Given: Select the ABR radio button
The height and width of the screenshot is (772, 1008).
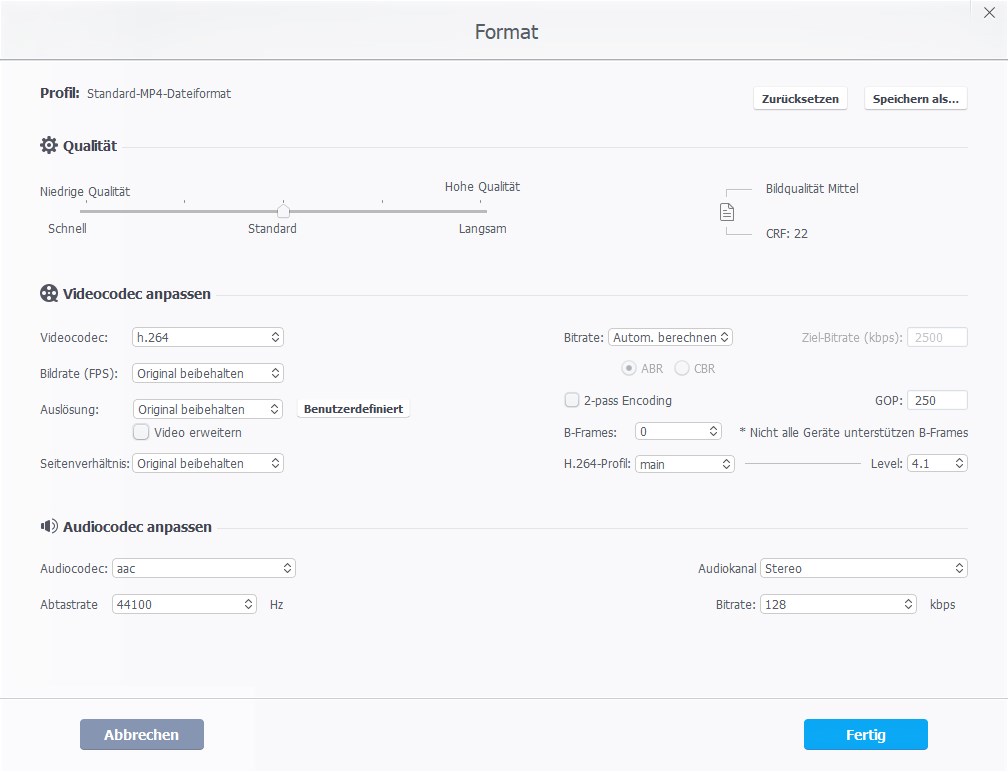Looking at the screenshot, I should 629,368.
